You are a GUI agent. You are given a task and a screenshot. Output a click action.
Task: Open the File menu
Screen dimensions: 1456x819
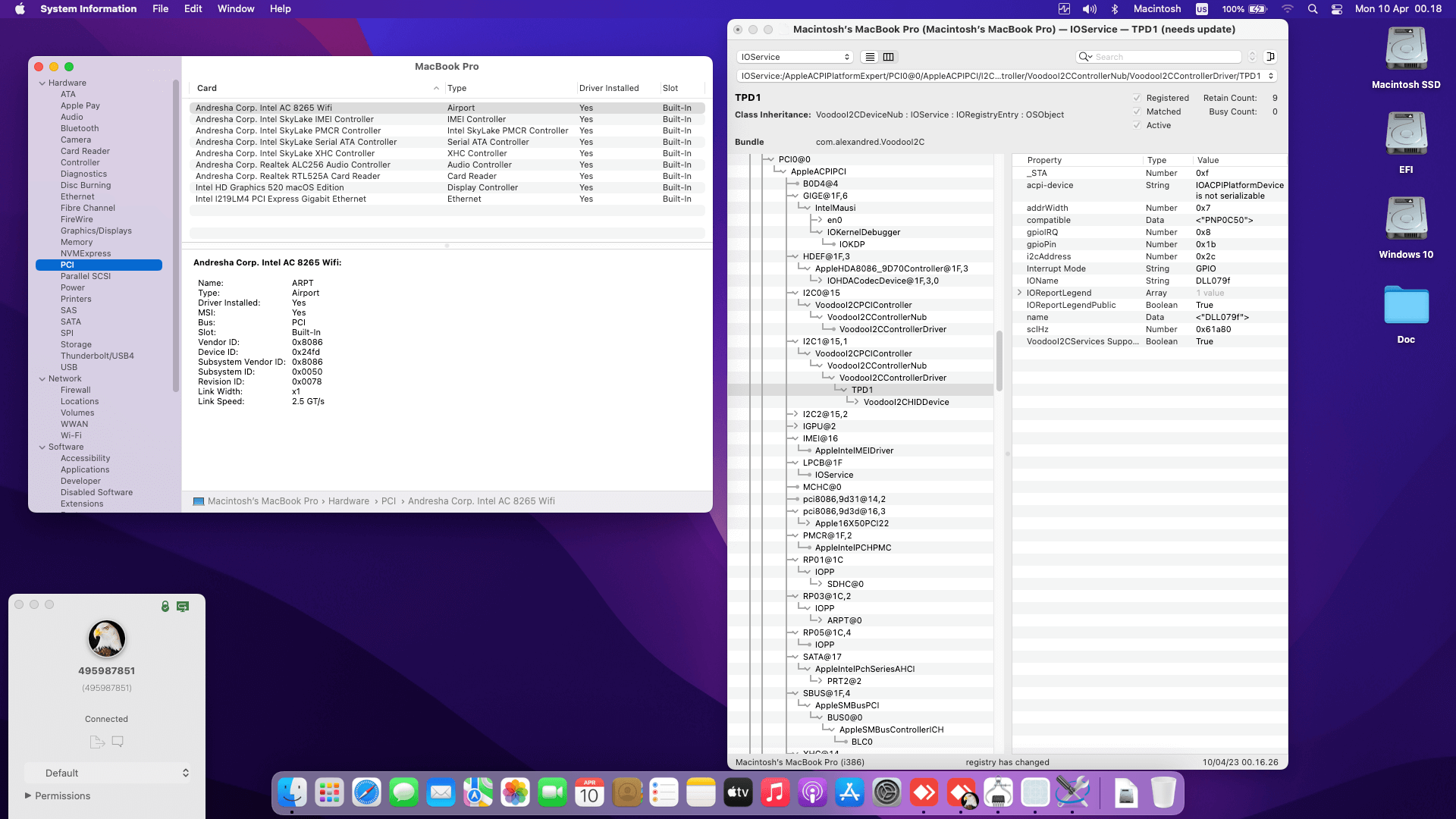[160, 9]
